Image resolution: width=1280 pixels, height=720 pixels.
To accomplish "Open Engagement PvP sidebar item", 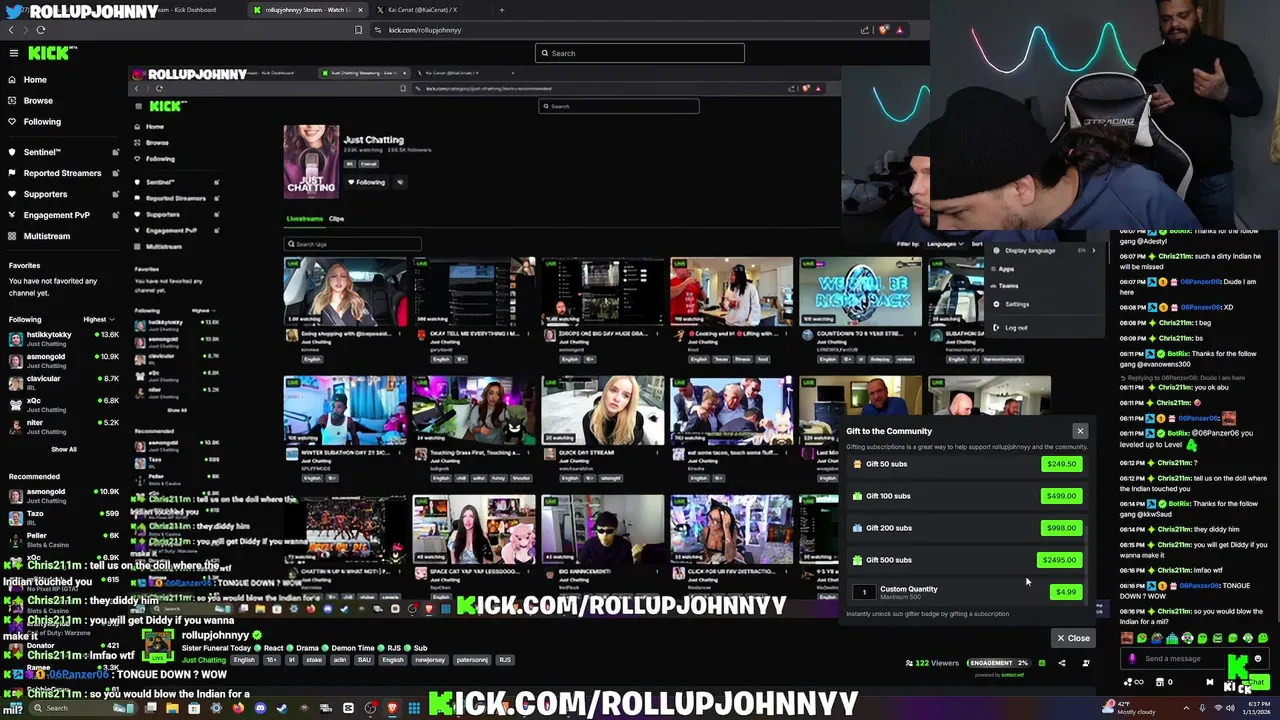I will (56, 215).
